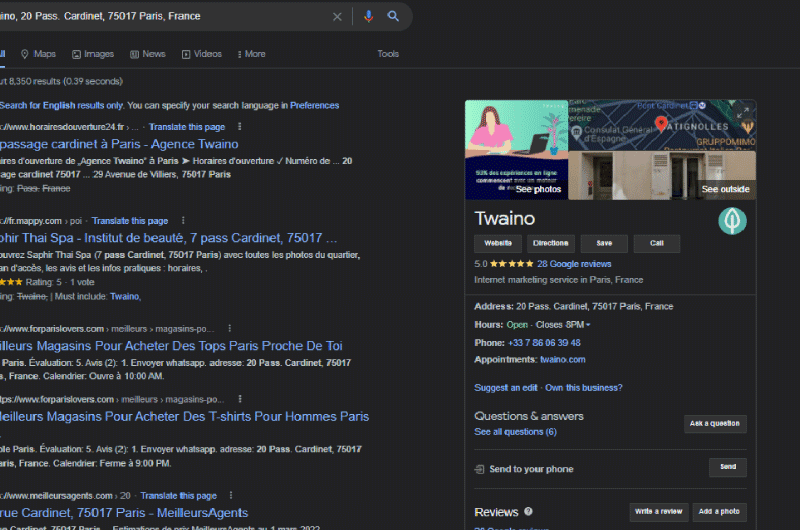Click Own this business link
The image size is (800, 530).
(x=584, y=388)
